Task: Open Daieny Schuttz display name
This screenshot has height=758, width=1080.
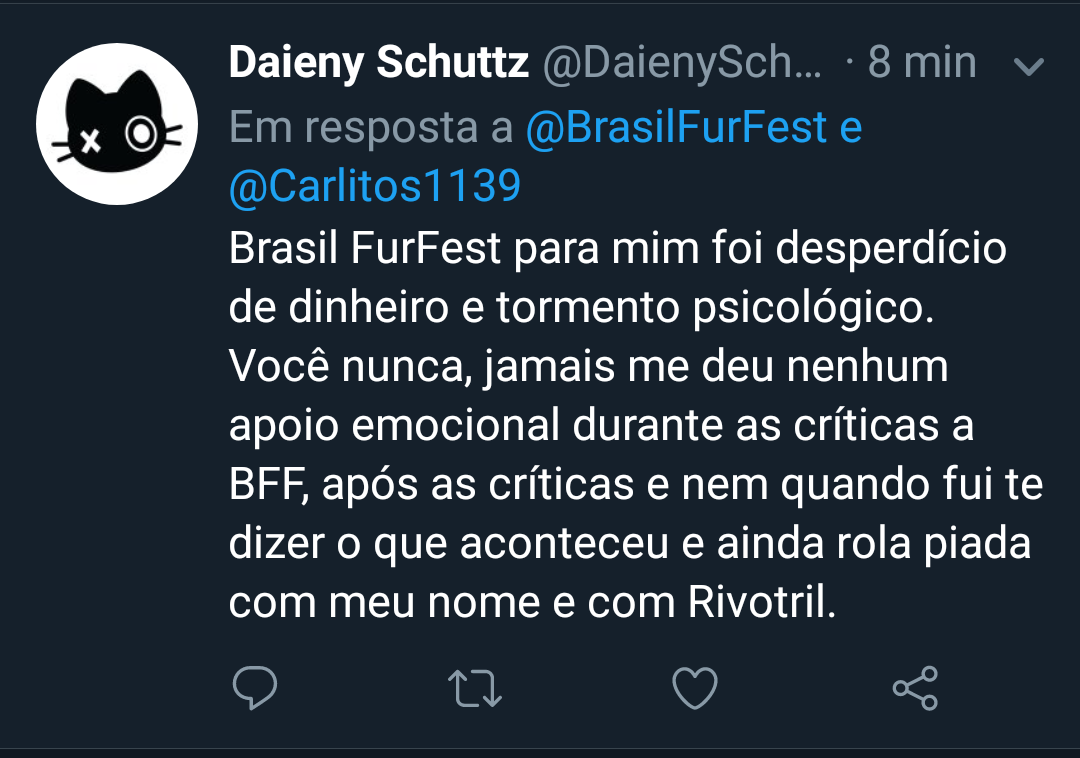Action: click(x=379, y=64)
